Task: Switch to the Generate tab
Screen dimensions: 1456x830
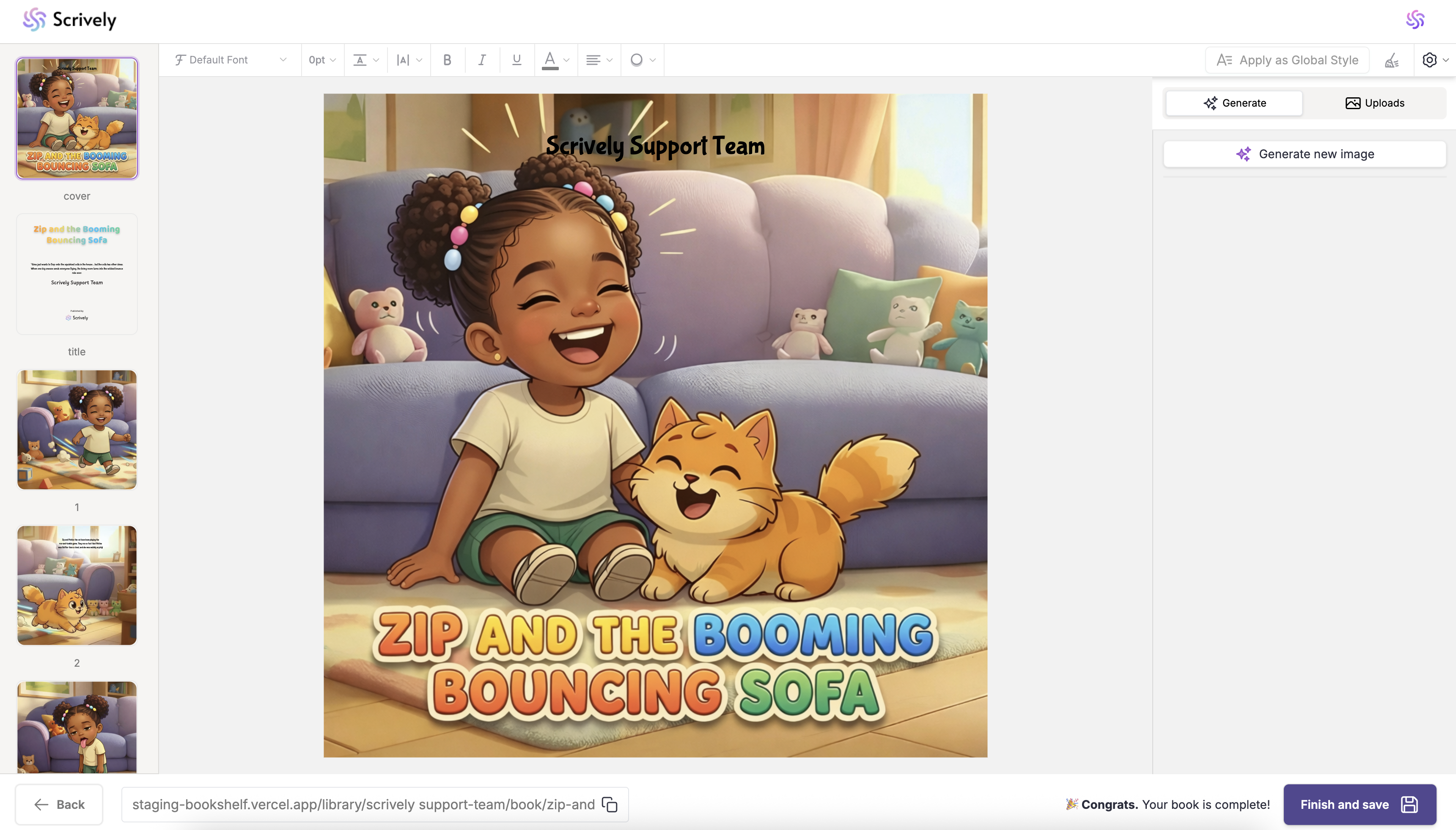Action: (x=1234, y=103)
